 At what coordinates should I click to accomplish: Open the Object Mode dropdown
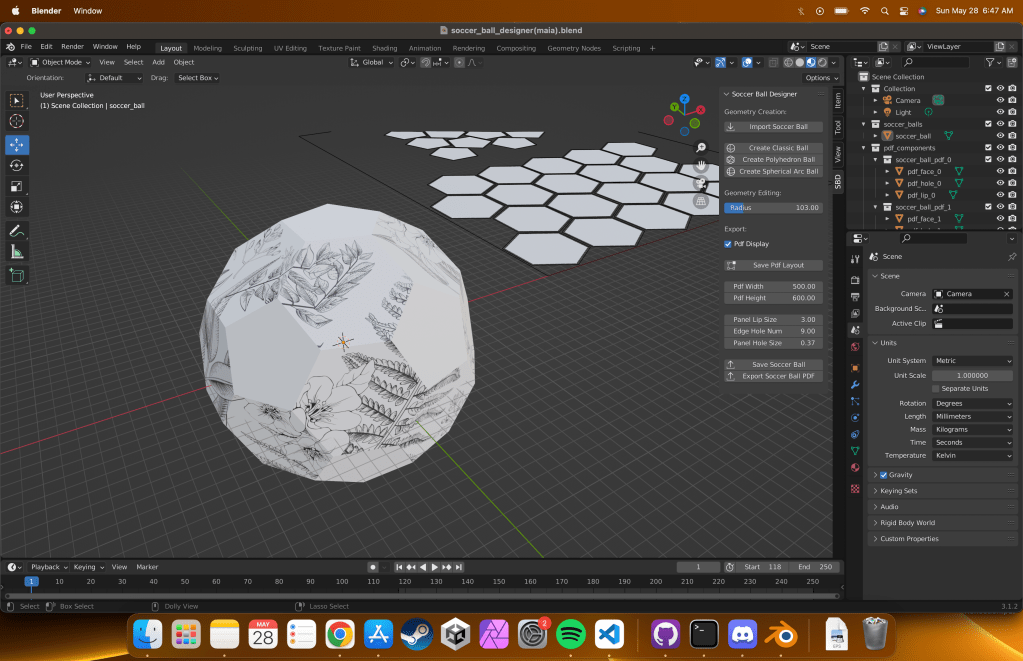[x=60, y=62]
